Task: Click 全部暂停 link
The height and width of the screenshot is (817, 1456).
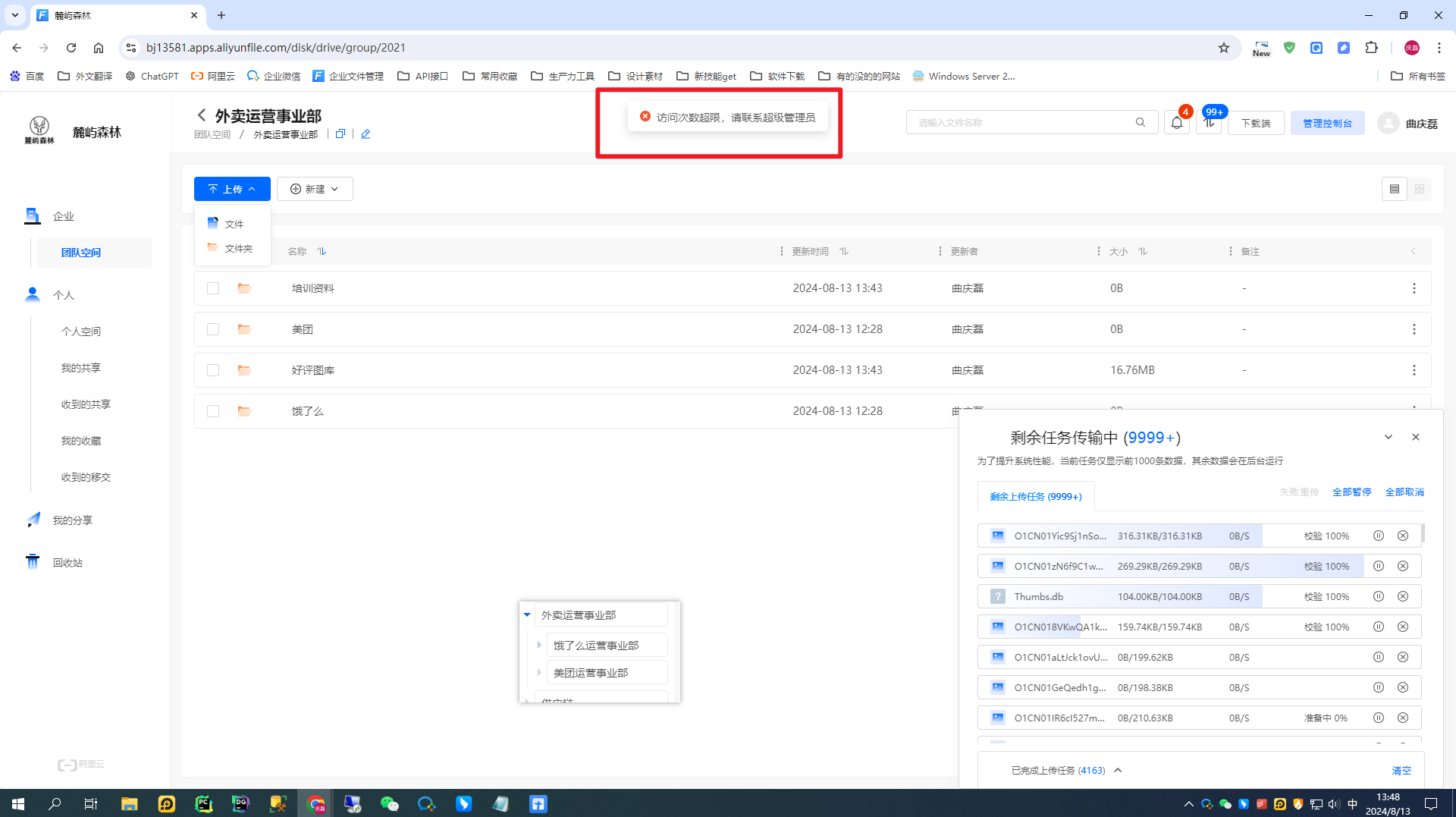Action: click(x=1352, y=492)
